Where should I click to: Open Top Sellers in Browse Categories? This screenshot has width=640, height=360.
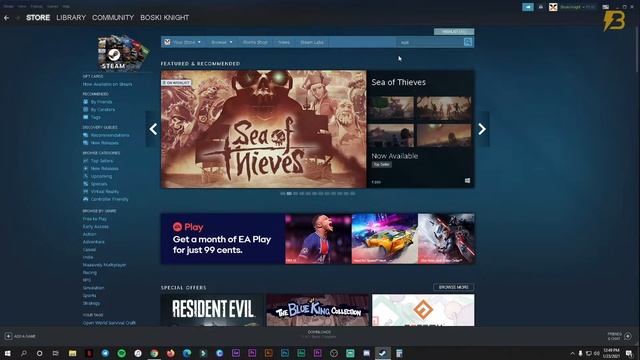102,161
